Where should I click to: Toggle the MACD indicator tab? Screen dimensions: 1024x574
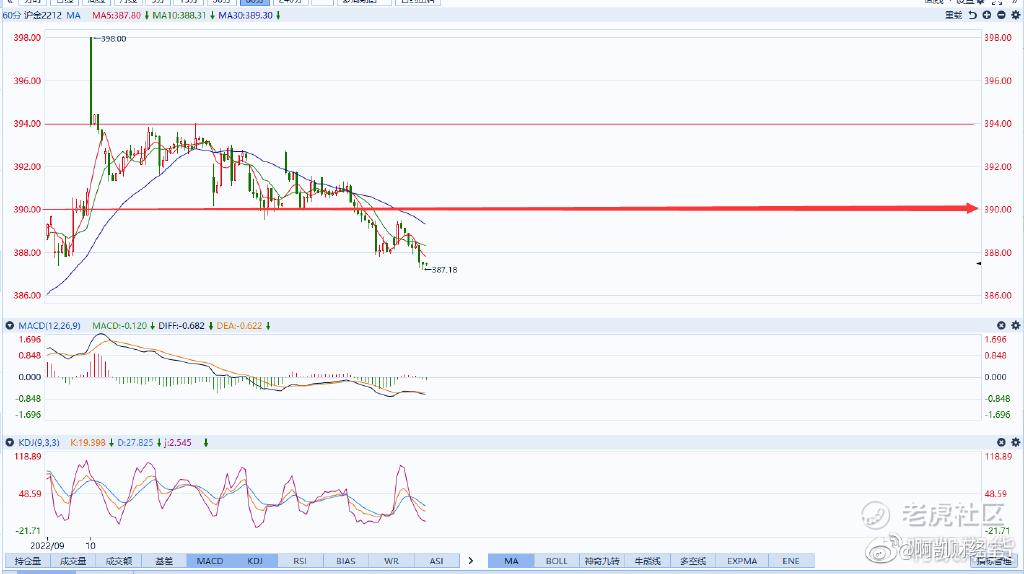point(210,561)
